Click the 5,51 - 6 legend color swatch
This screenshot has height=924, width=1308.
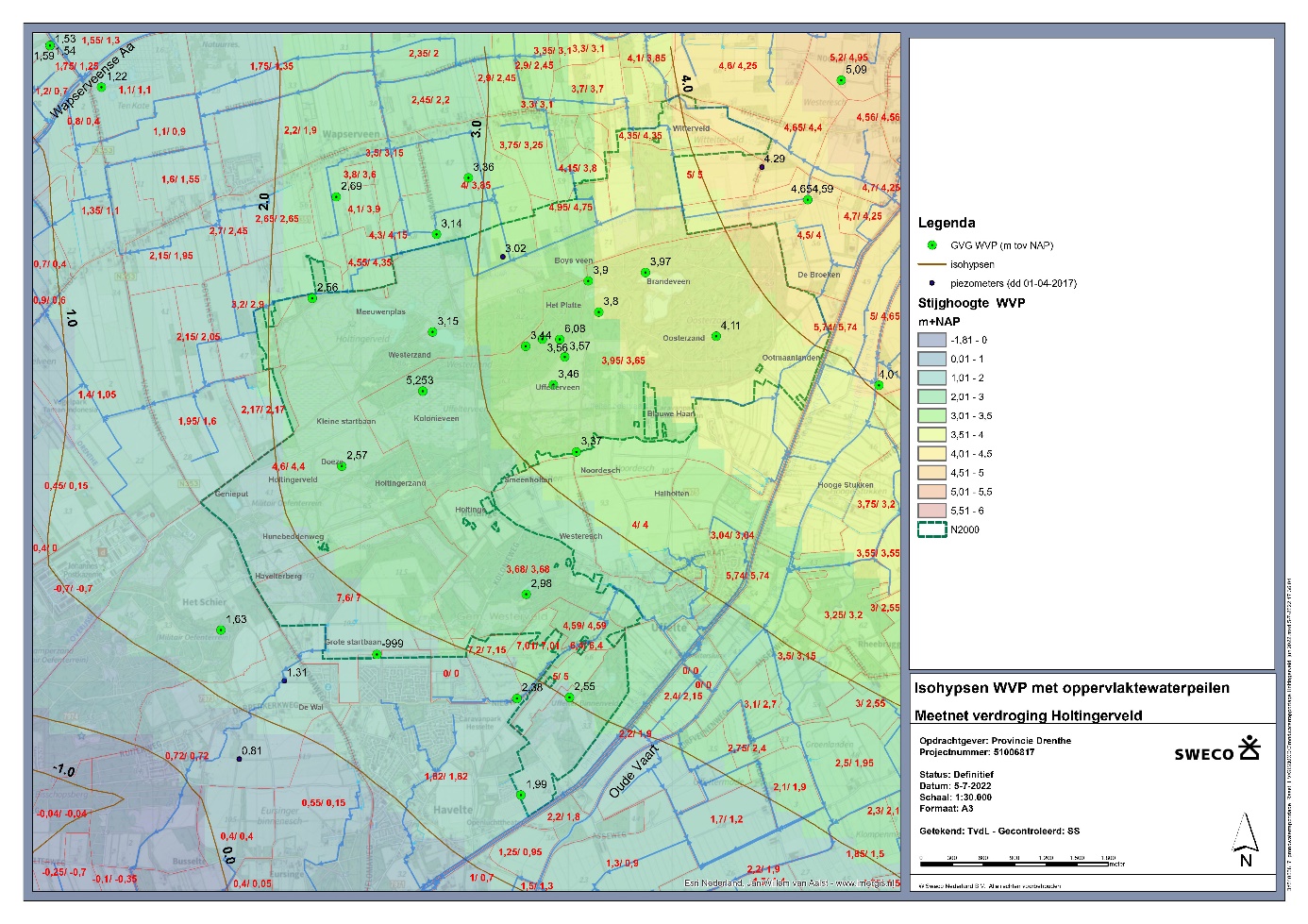[931, 511]
